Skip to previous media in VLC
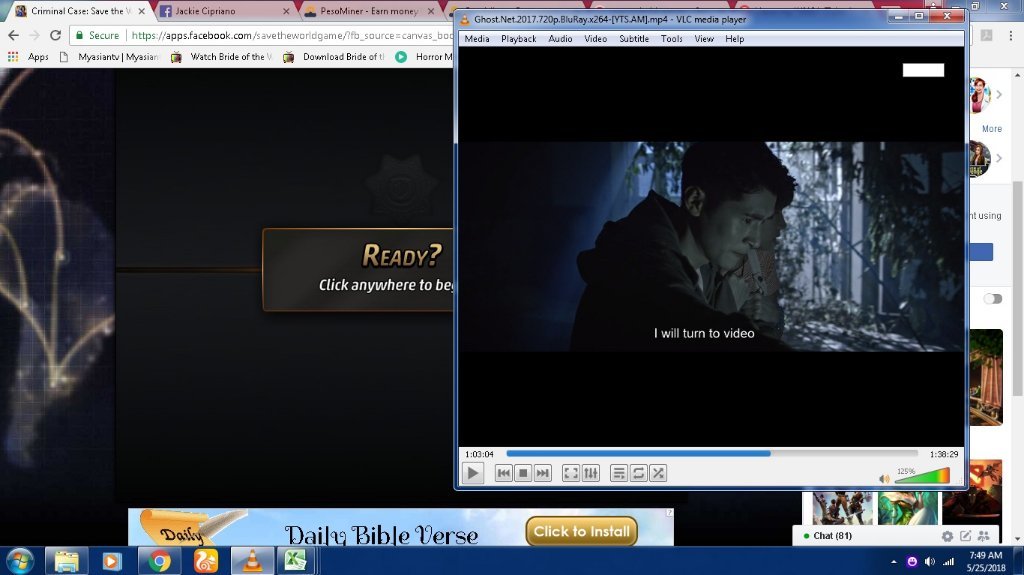This screenshot has width=1024, height=575. click(x=504, y=473)
